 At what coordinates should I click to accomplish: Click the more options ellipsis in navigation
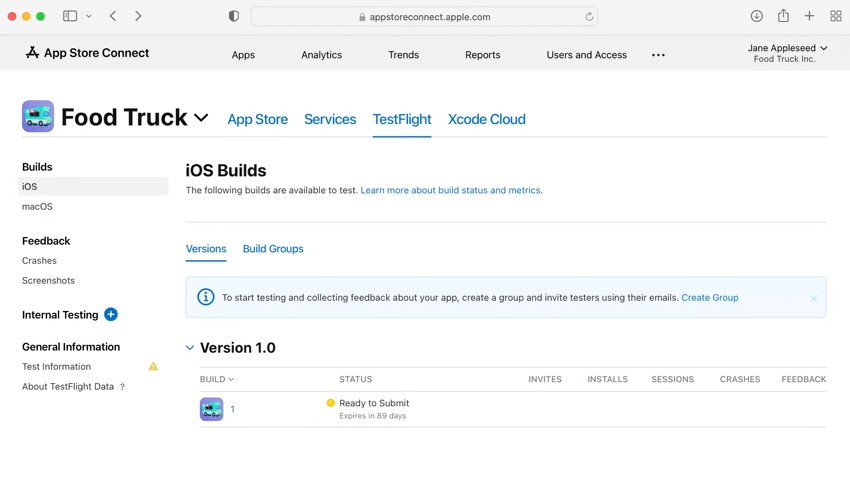coord(658,55)
